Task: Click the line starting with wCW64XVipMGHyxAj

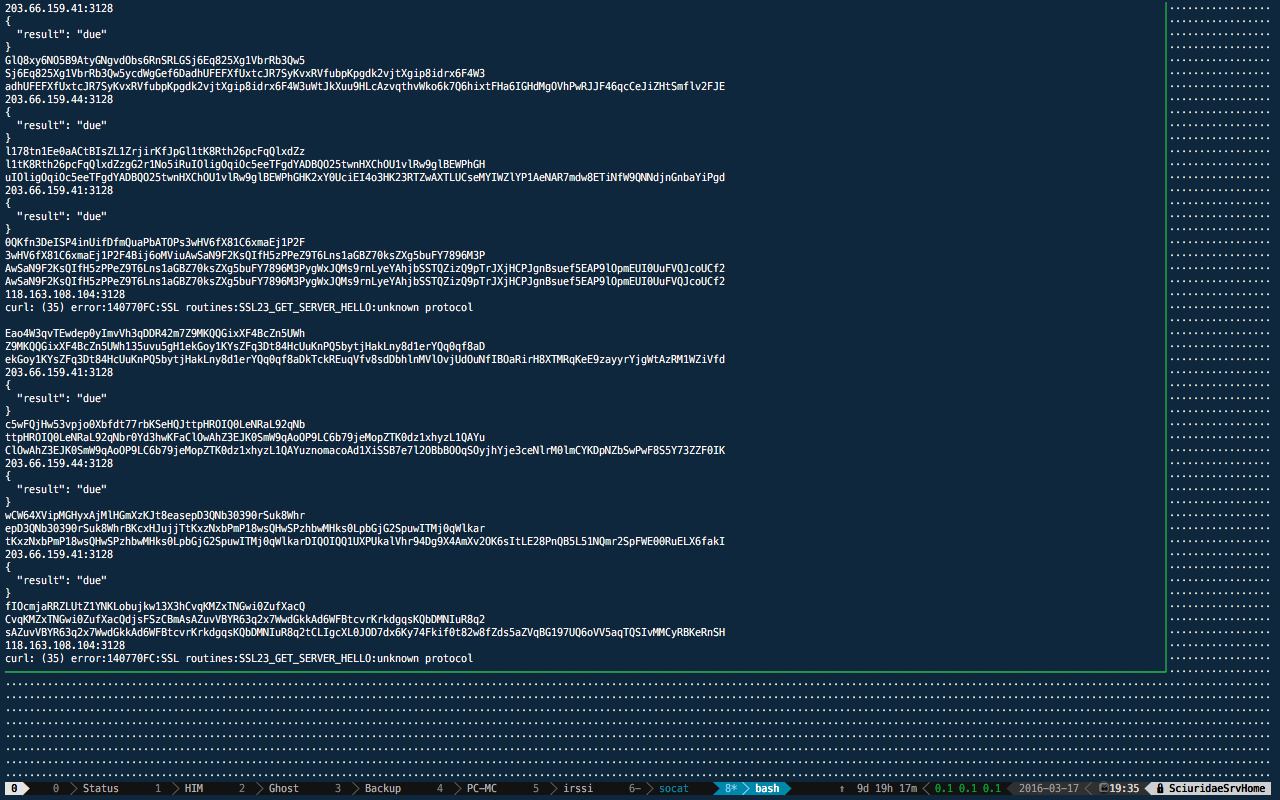Action: [155, 515]
